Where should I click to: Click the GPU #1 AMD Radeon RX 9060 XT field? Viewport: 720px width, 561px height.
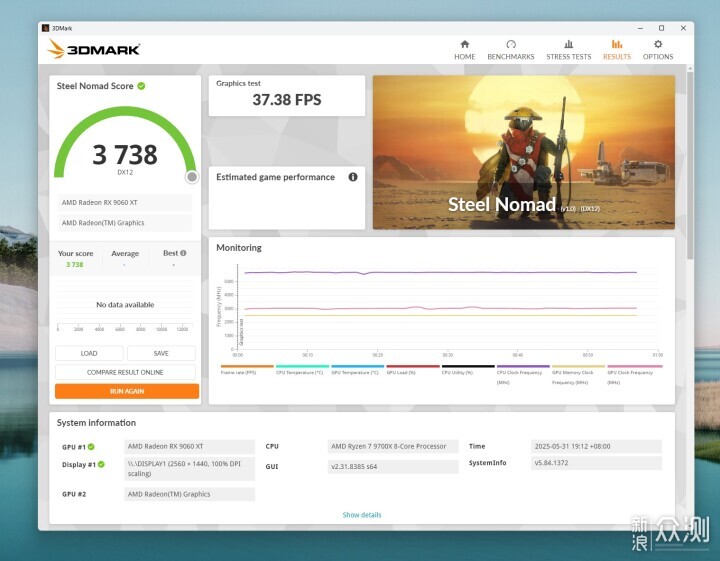[x=190, y=446]
